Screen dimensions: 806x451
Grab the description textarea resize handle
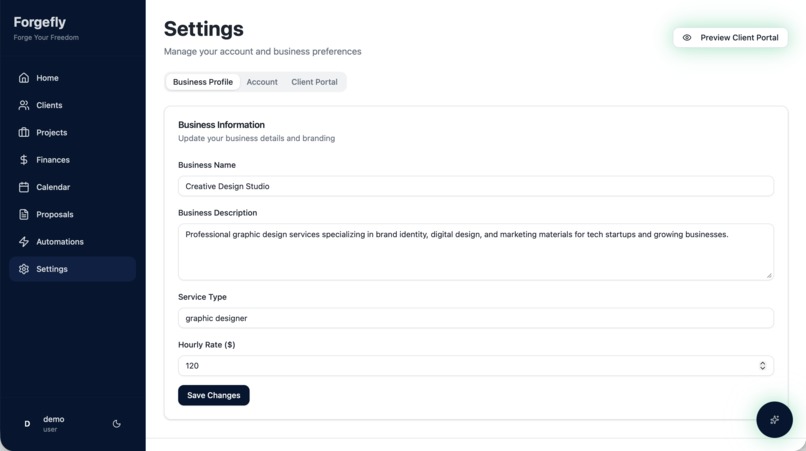point(769,276)
